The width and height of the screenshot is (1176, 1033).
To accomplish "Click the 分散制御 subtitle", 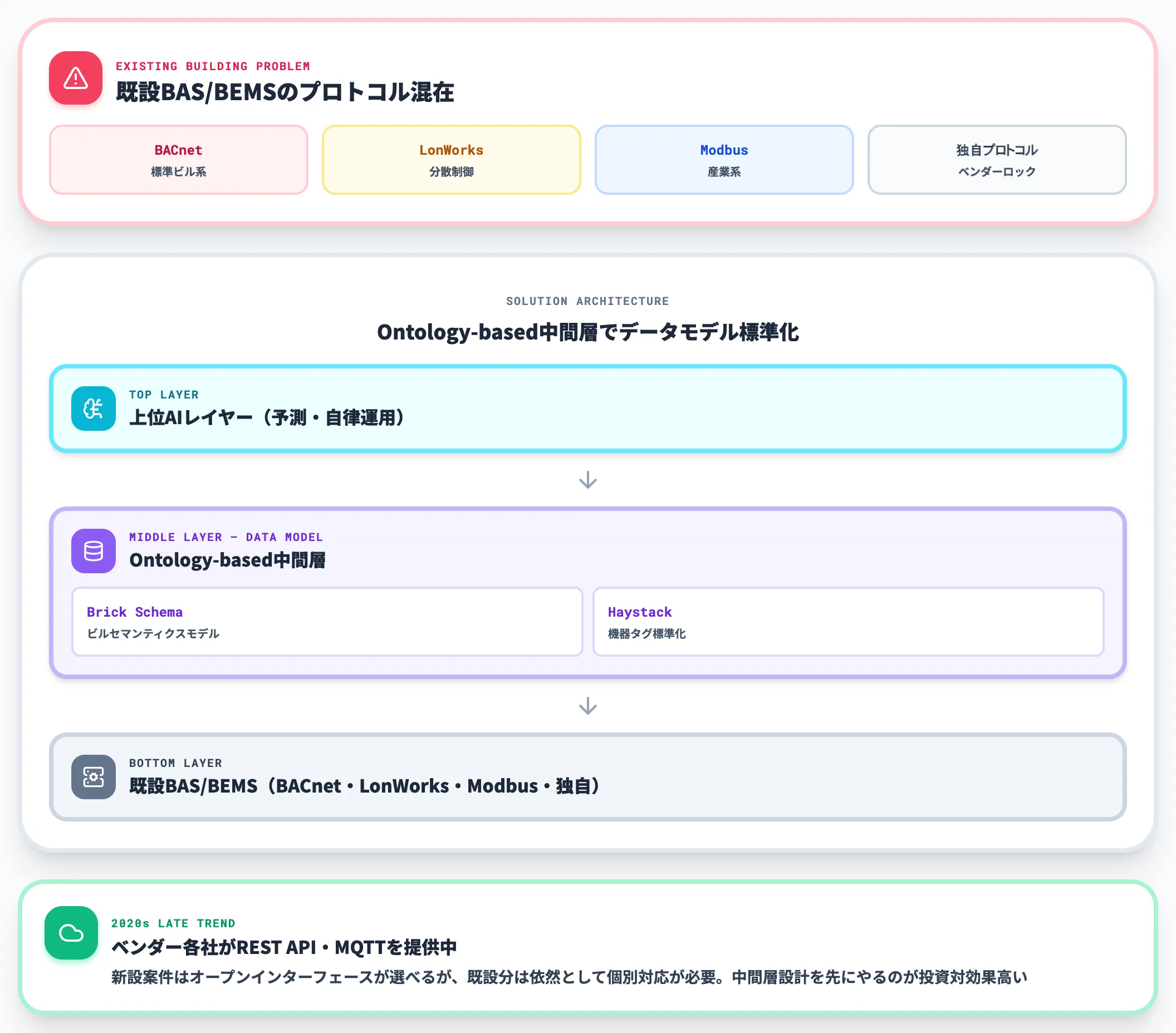I will (451, 172).
